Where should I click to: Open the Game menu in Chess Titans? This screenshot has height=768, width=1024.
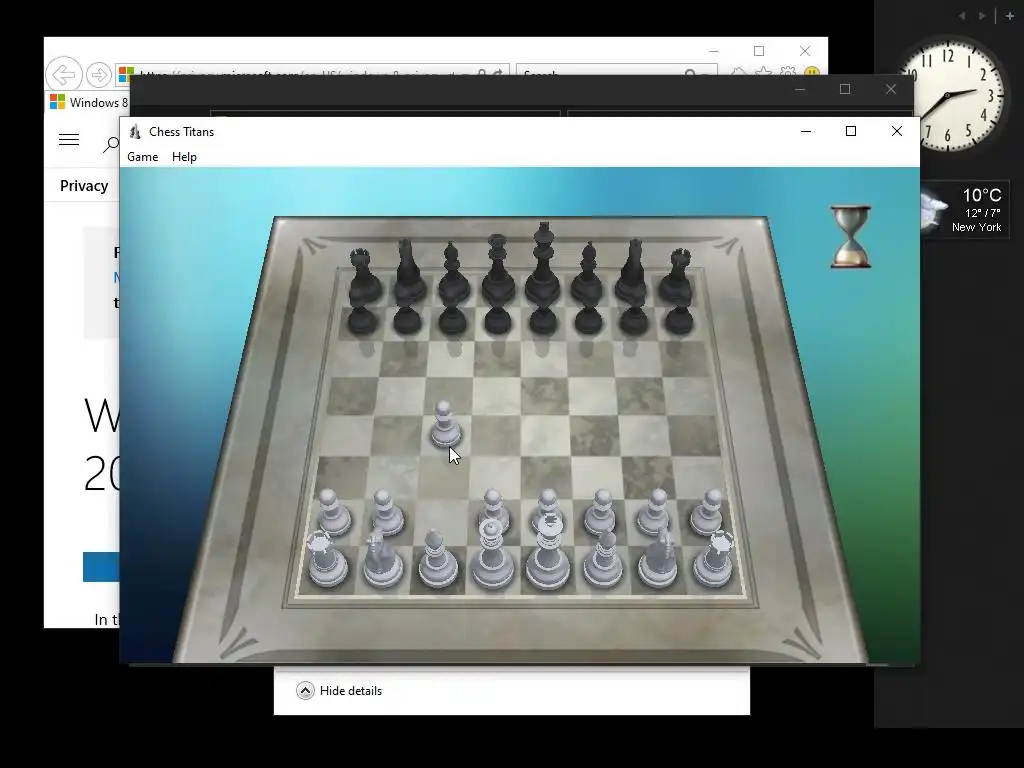pos(142,157)
